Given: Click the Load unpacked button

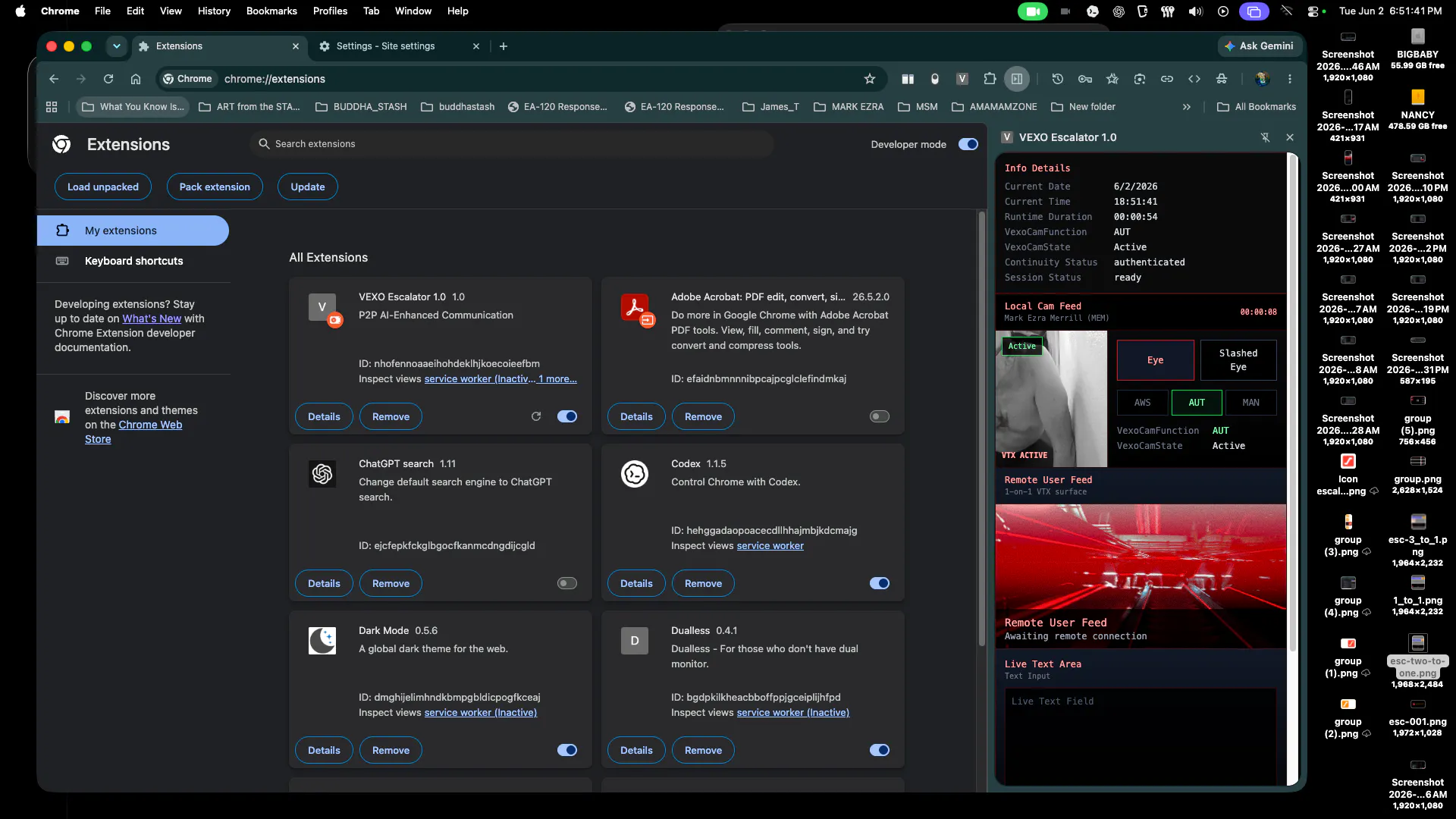Looking at the screenshot, I should click(103, 187).
